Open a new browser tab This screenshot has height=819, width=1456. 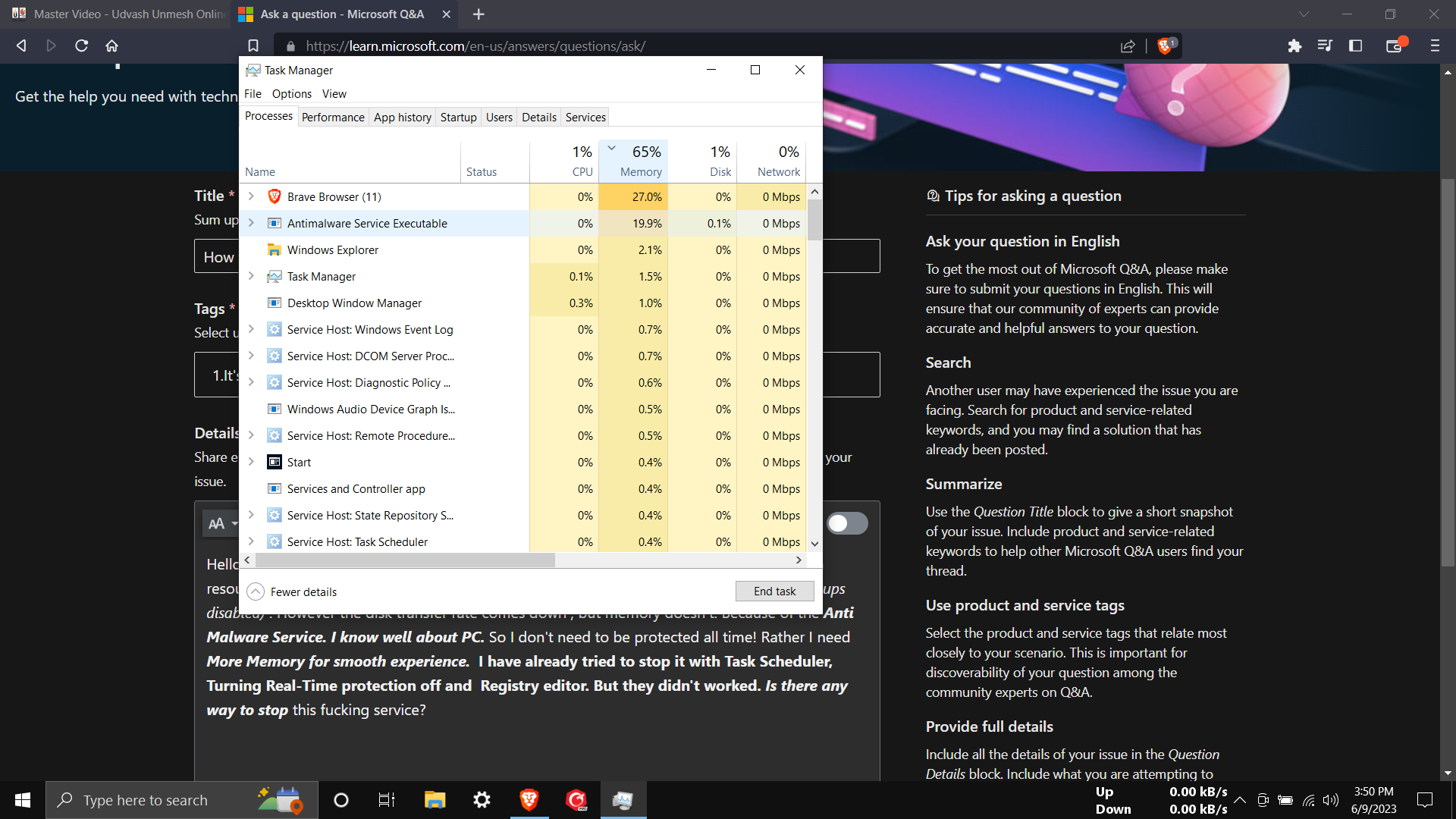pos(479,14)
